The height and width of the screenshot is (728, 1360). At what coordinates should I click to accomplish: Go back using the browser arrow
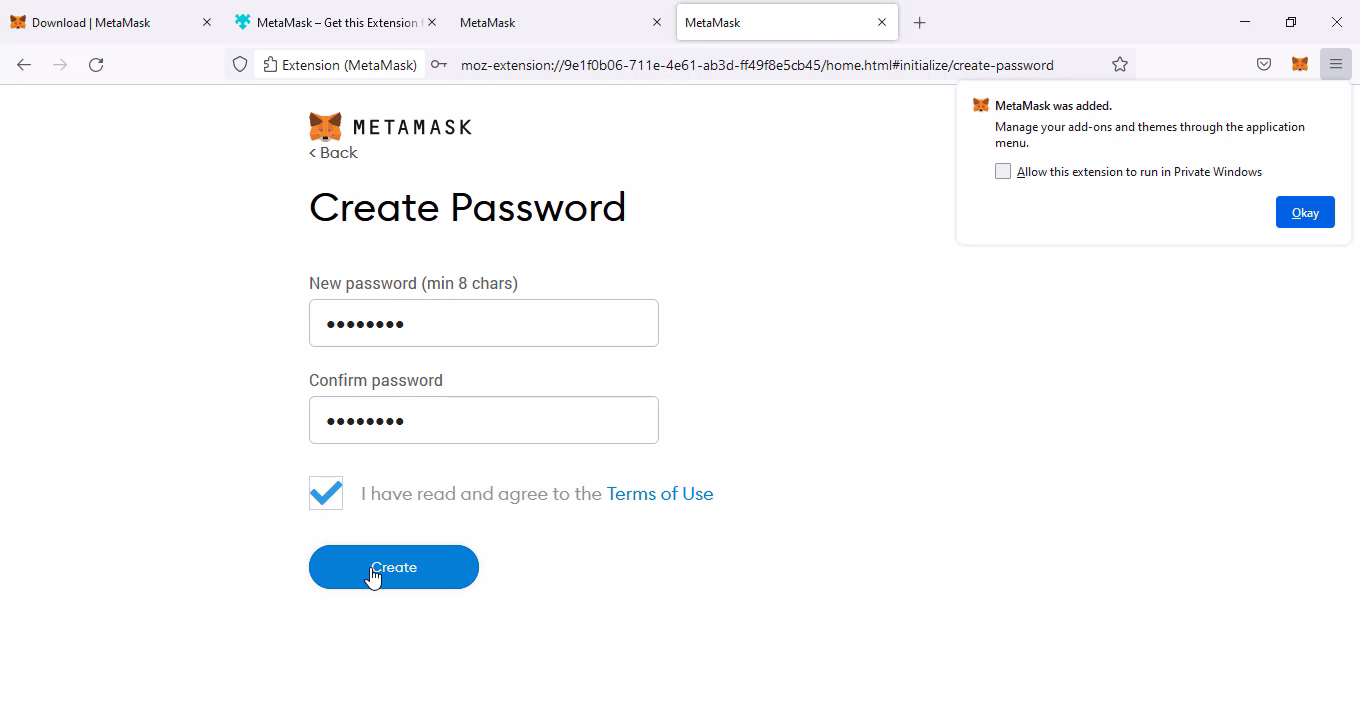(x=24, y=64)
